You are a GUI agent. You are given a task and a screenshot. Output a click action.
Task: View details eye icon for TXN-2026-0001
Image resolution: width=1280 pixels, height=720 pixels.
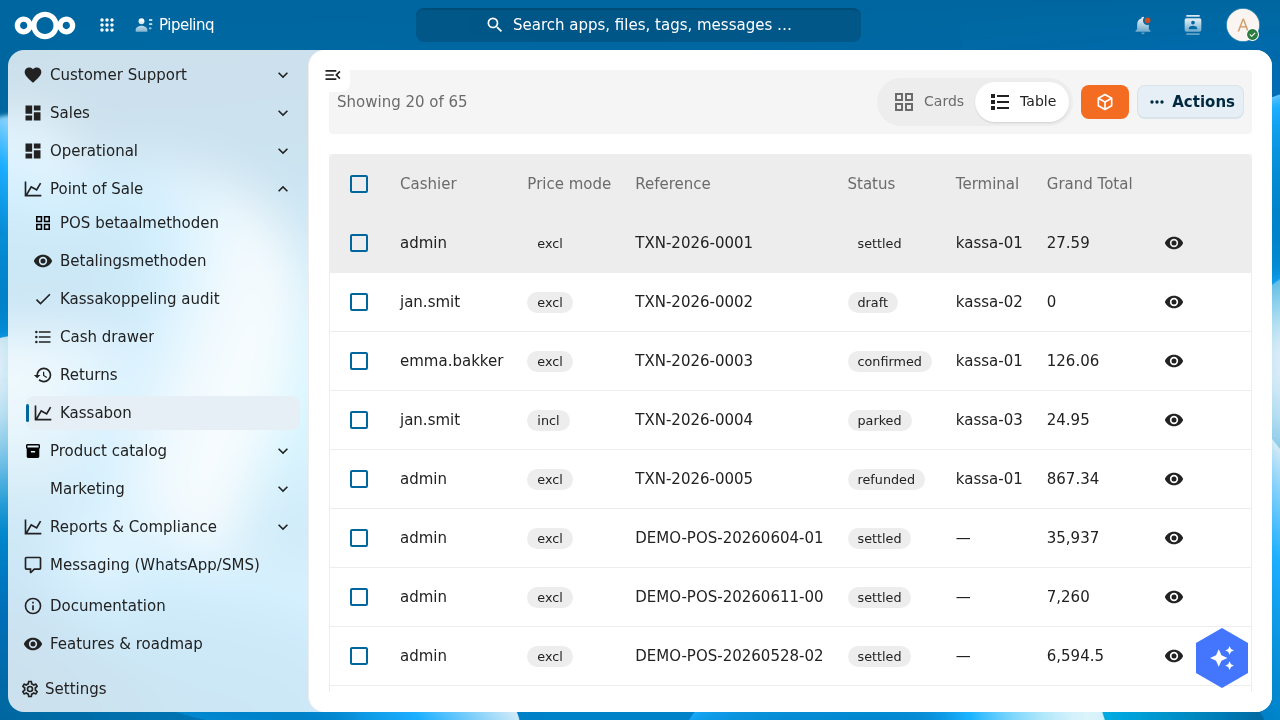click(x=1174, y=243)
